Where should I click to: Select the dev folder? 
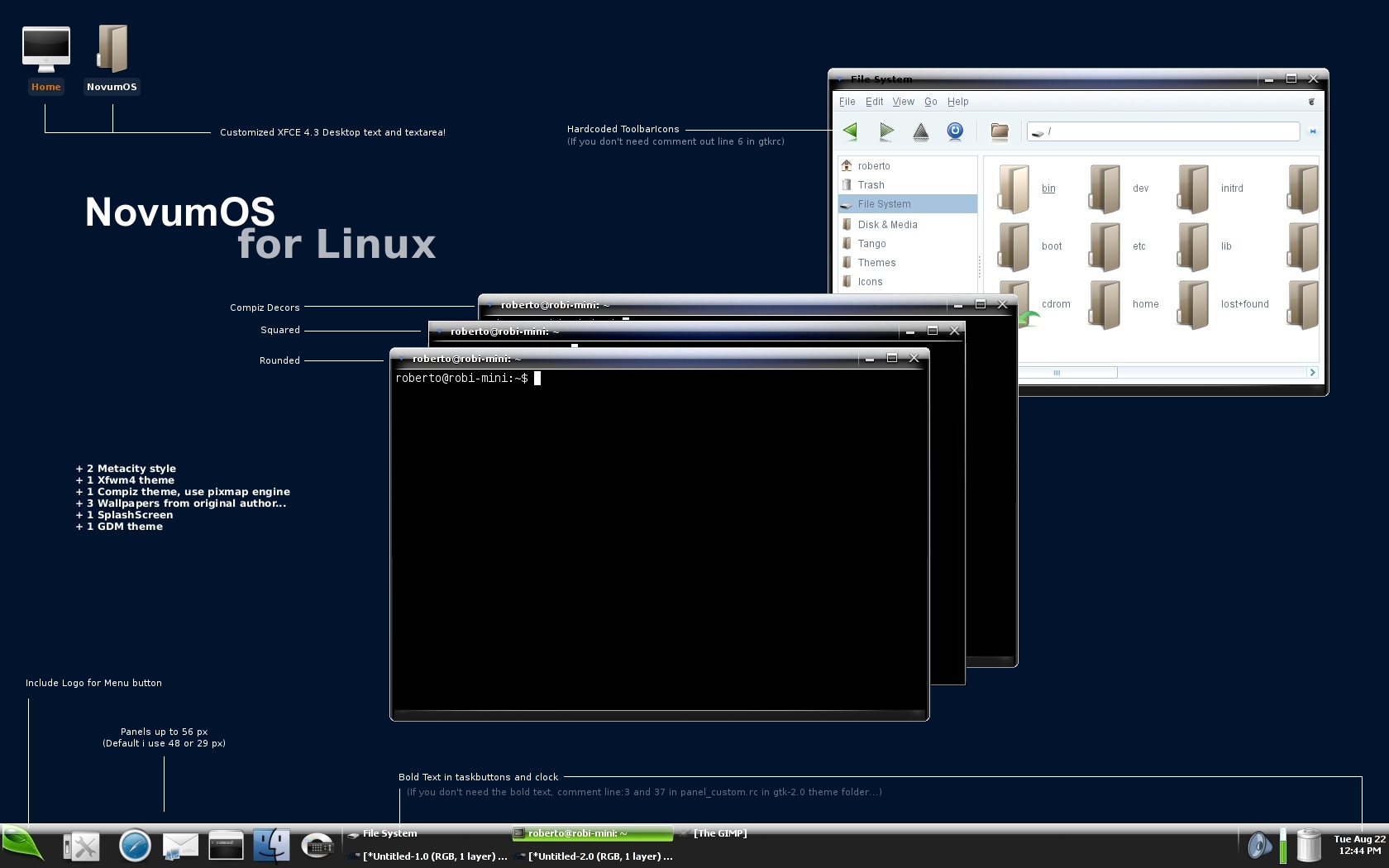pyautogui.click(x=1105, y=189)
